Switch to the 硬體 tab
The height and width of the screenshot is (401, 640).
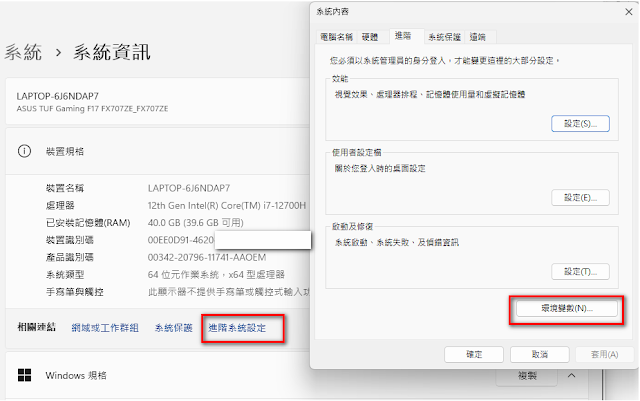click(x=370, y=37)
